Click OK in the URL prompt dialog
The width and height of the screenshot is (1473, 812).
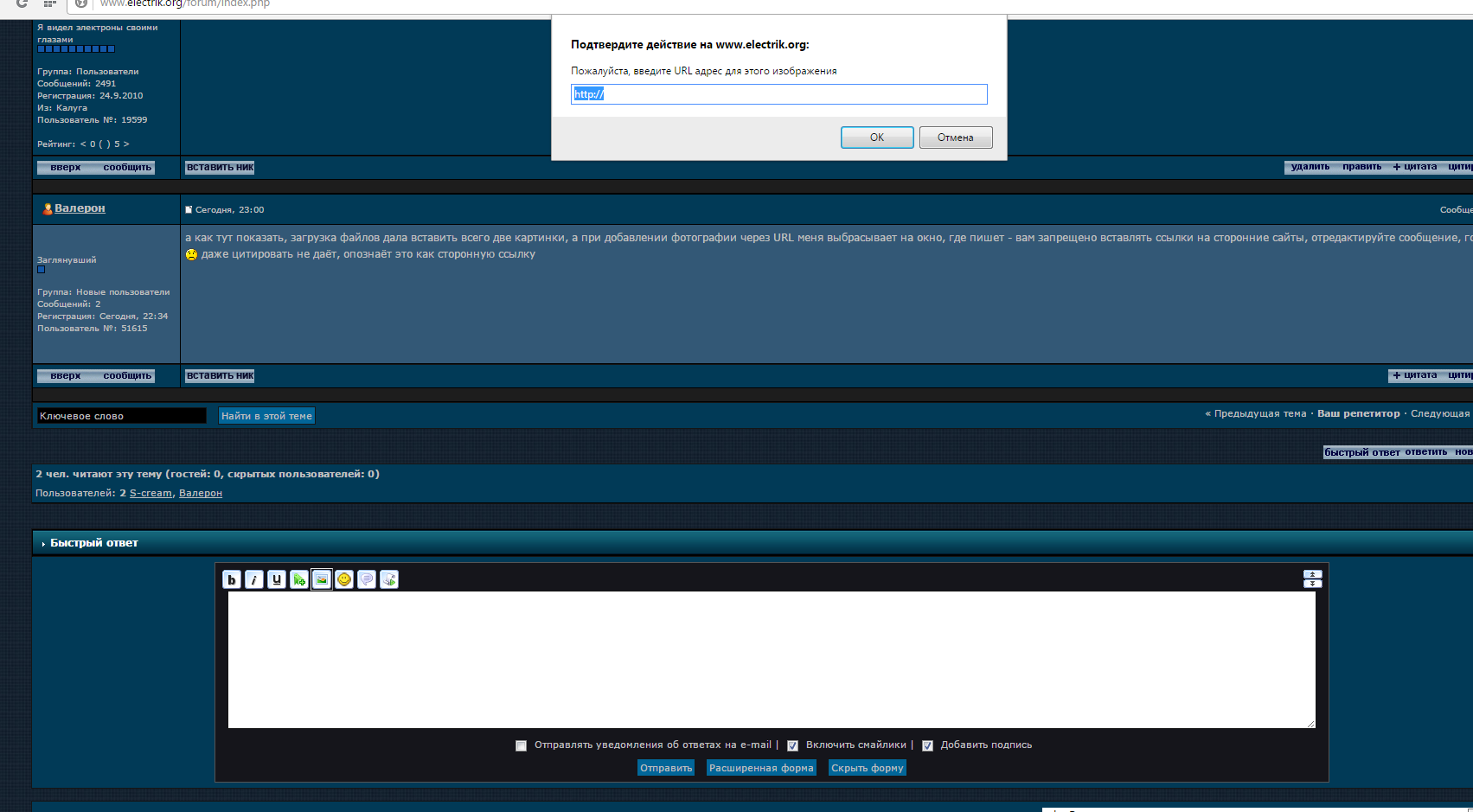coord(877,137)
